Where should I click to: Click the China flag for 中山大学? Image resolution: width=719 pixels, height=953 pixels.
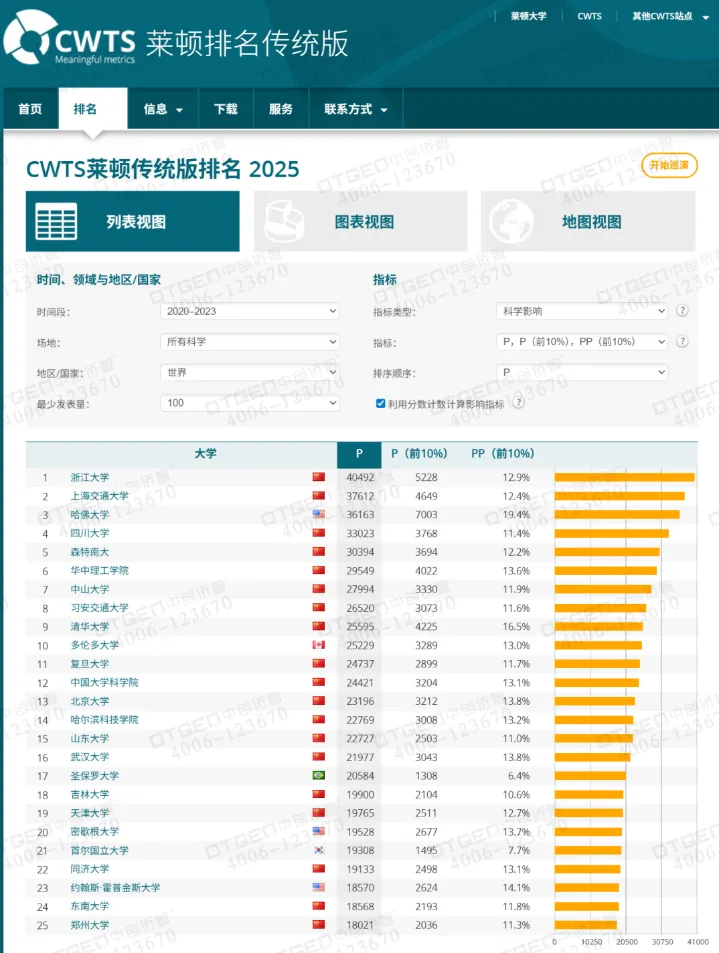coord(318,588)
